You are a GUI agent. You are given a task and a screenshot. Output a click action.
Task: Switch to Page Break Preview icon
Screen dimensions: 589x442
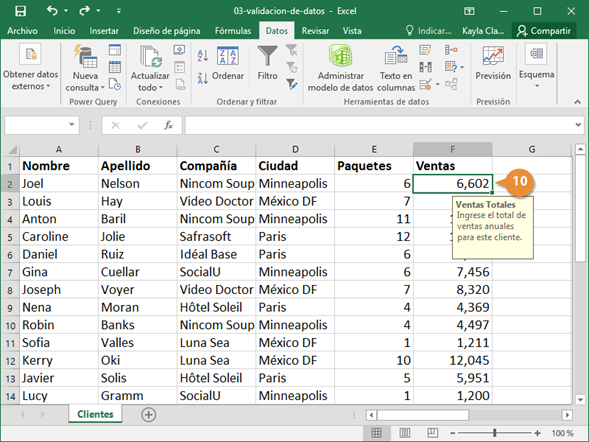(x=432, y=433)
